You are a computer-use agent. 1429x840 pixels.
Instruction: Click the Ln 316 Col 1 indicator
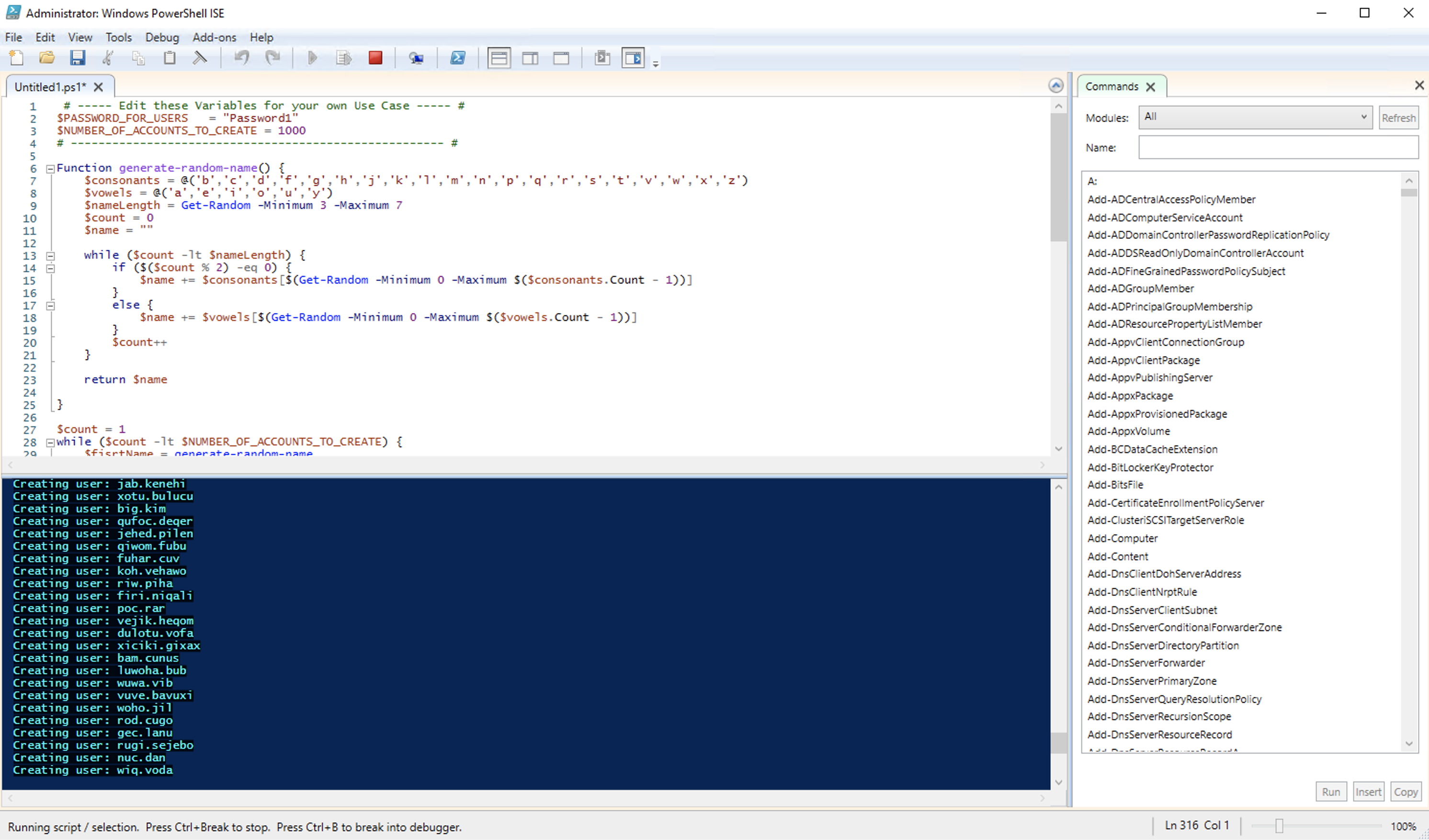click(1197, 826)
